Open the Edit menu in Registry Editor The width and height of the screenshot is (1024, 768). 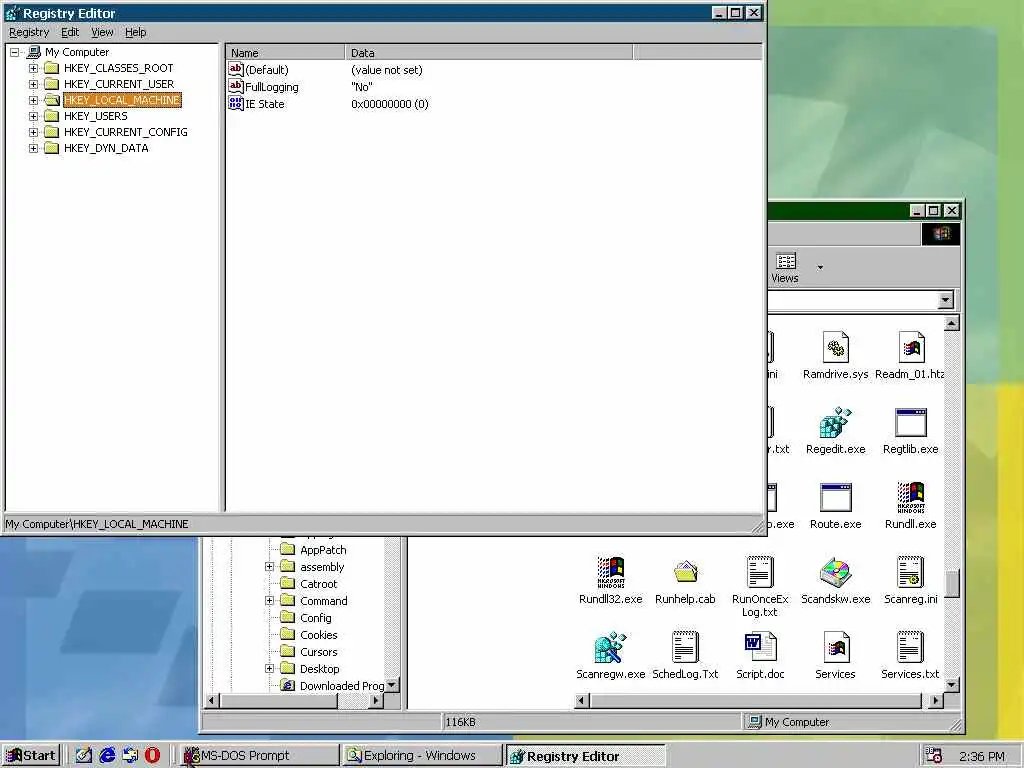pyautogui.click(x=70, y=32)
